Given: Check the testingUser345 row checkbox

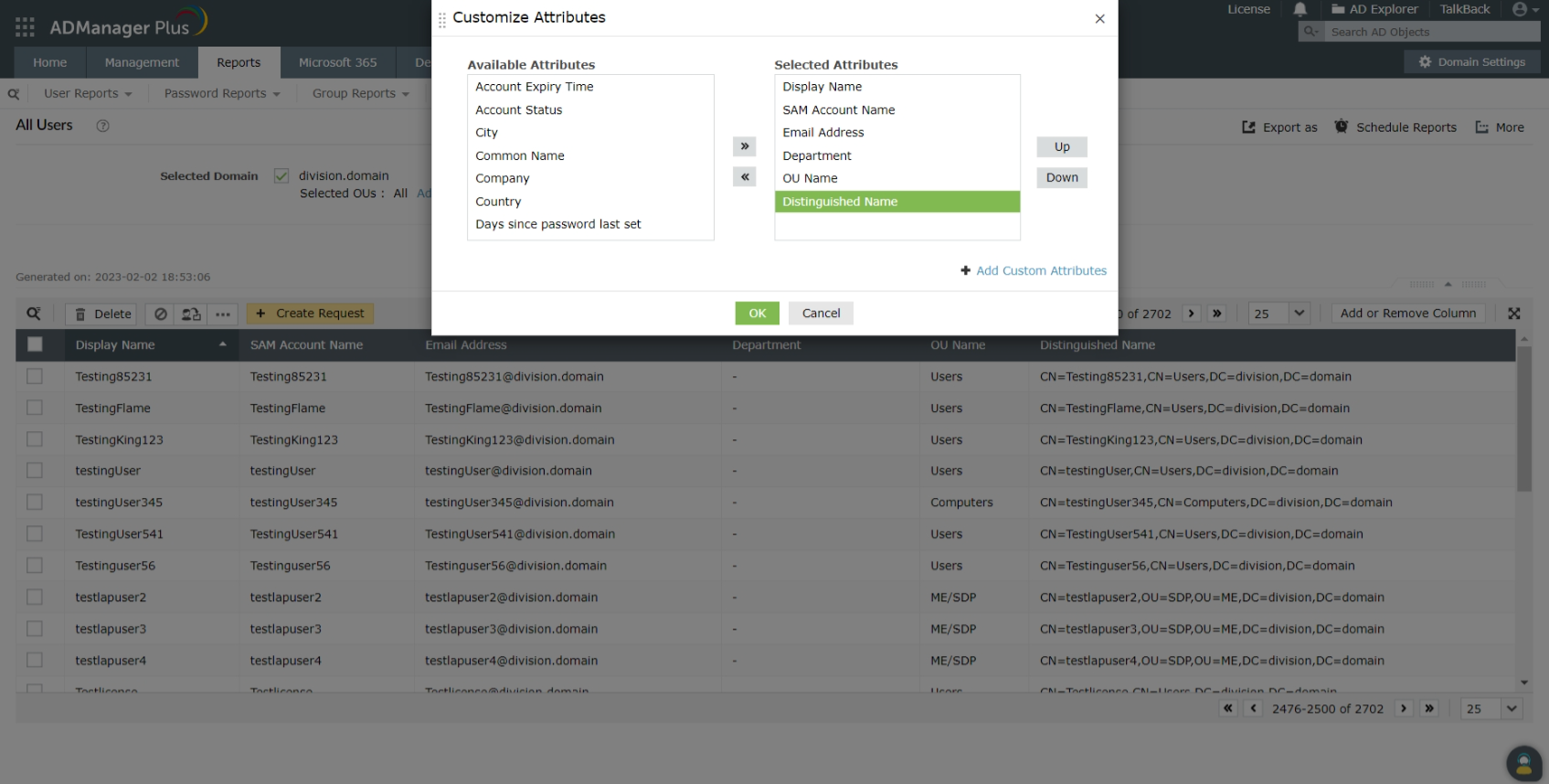Looking at the screenshot, I should point(35,502).
